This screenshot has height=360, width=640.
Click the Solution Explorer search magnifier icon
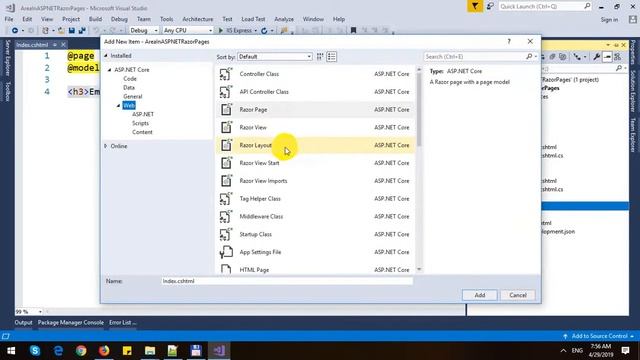[619, 68]
